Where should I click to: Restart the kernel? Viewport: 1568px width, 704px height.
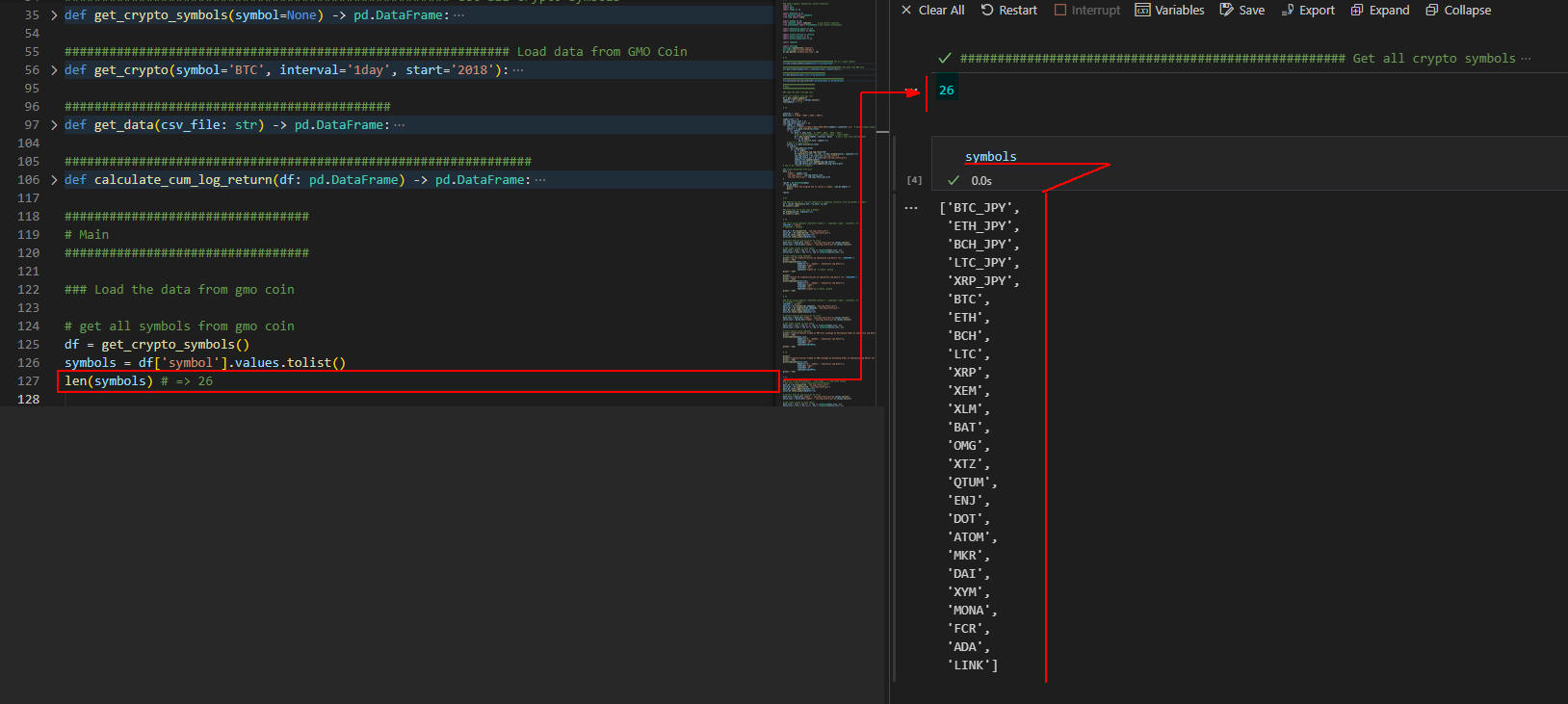(1008, 10)
